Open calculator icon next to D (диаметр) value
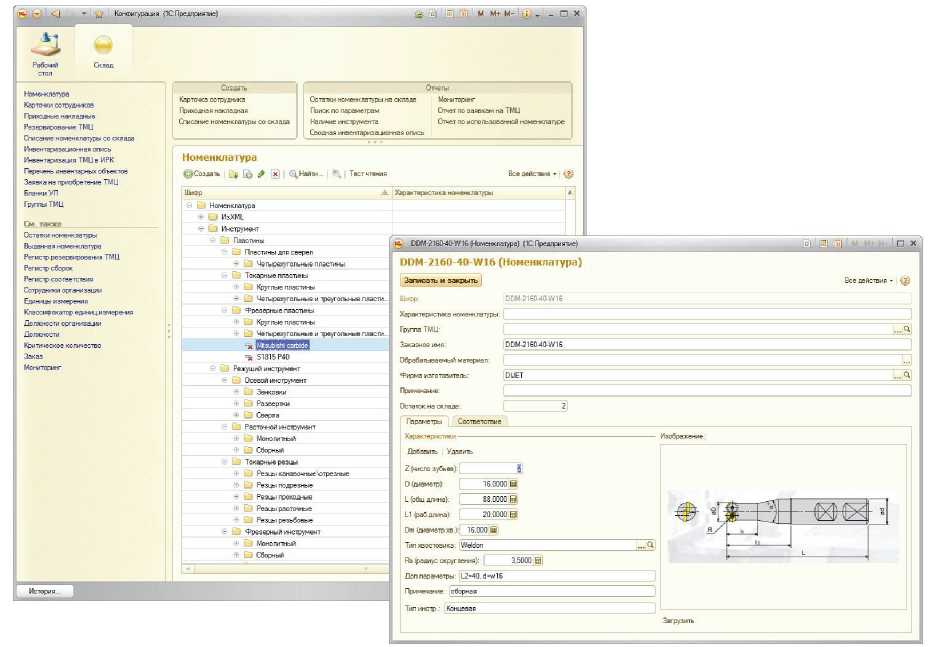This screenshot has width=936, height=647. 514,483
